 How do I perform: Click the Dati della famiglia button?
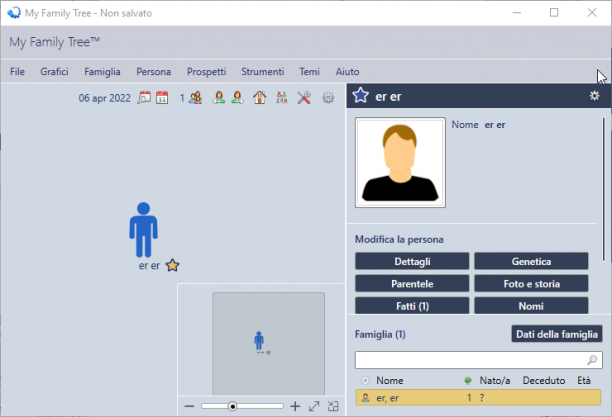click(557, 334)
